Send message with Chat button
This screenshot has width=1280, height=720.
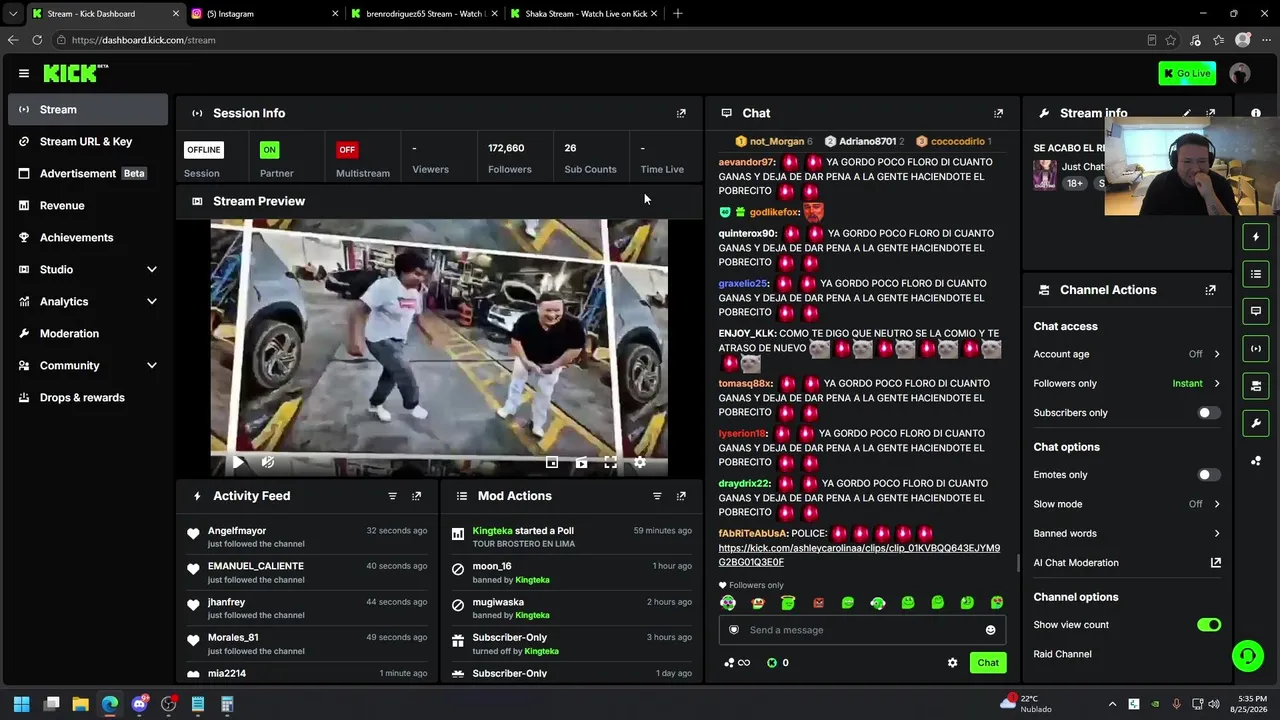(988, 663)
